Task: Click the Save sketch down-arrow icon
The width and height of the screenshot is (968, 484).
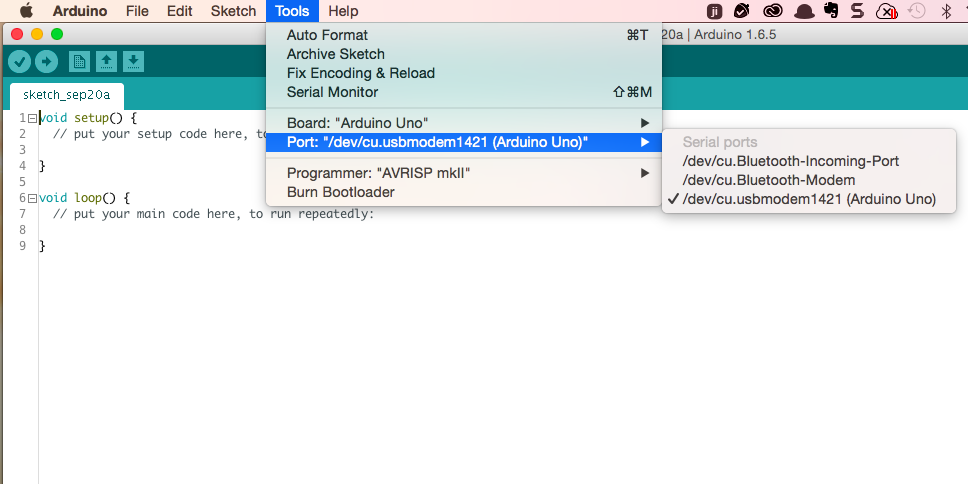Action: coord(133,62)
